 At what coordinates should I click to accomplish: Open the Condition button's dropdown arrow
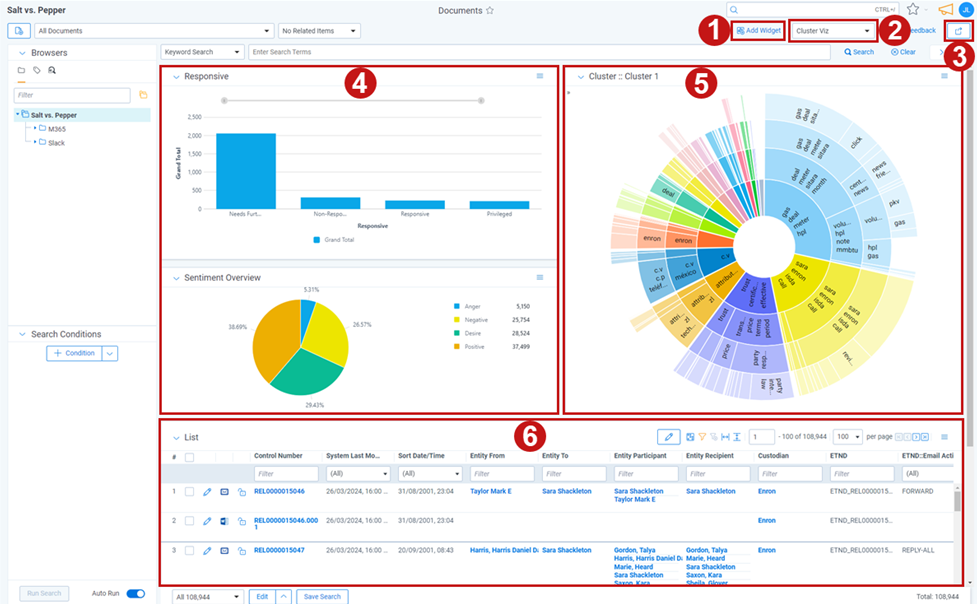110,353
